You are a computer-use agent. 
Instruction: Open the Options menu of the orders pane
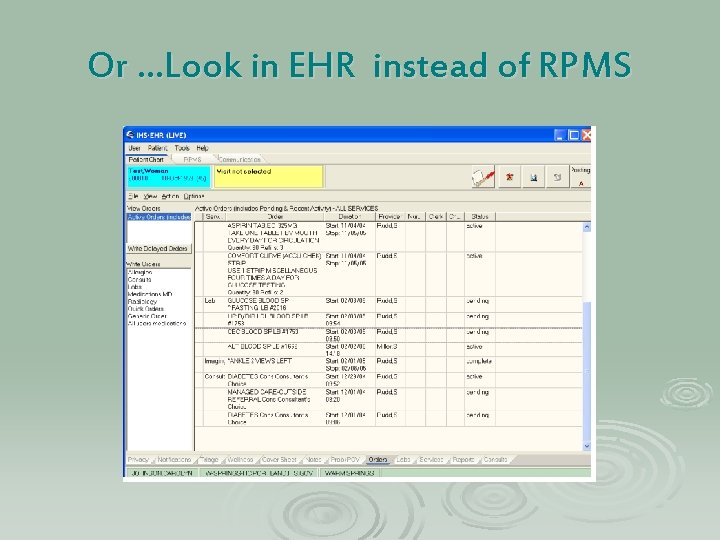point(194,196)
